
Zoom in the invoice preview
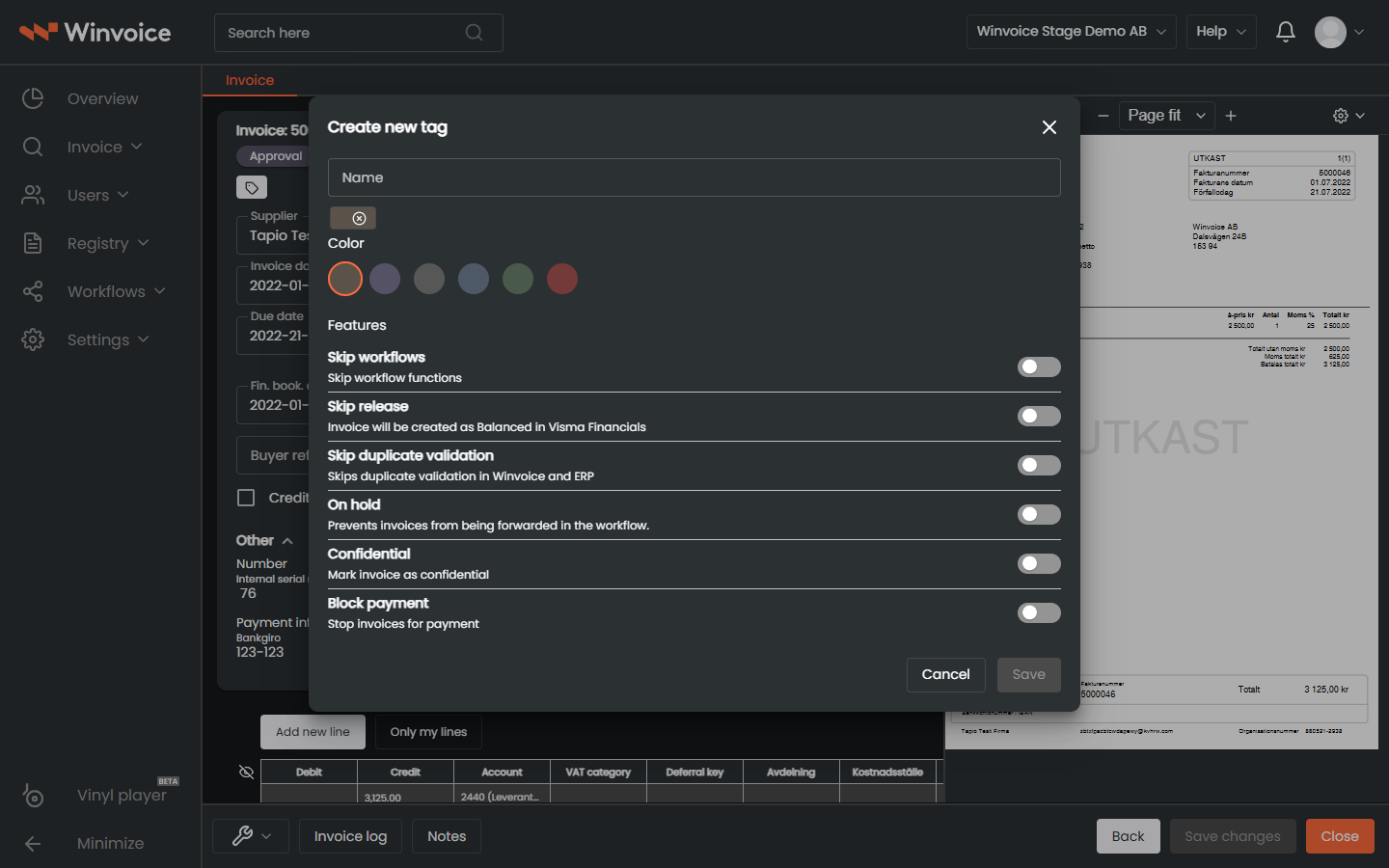point(1231,116)
